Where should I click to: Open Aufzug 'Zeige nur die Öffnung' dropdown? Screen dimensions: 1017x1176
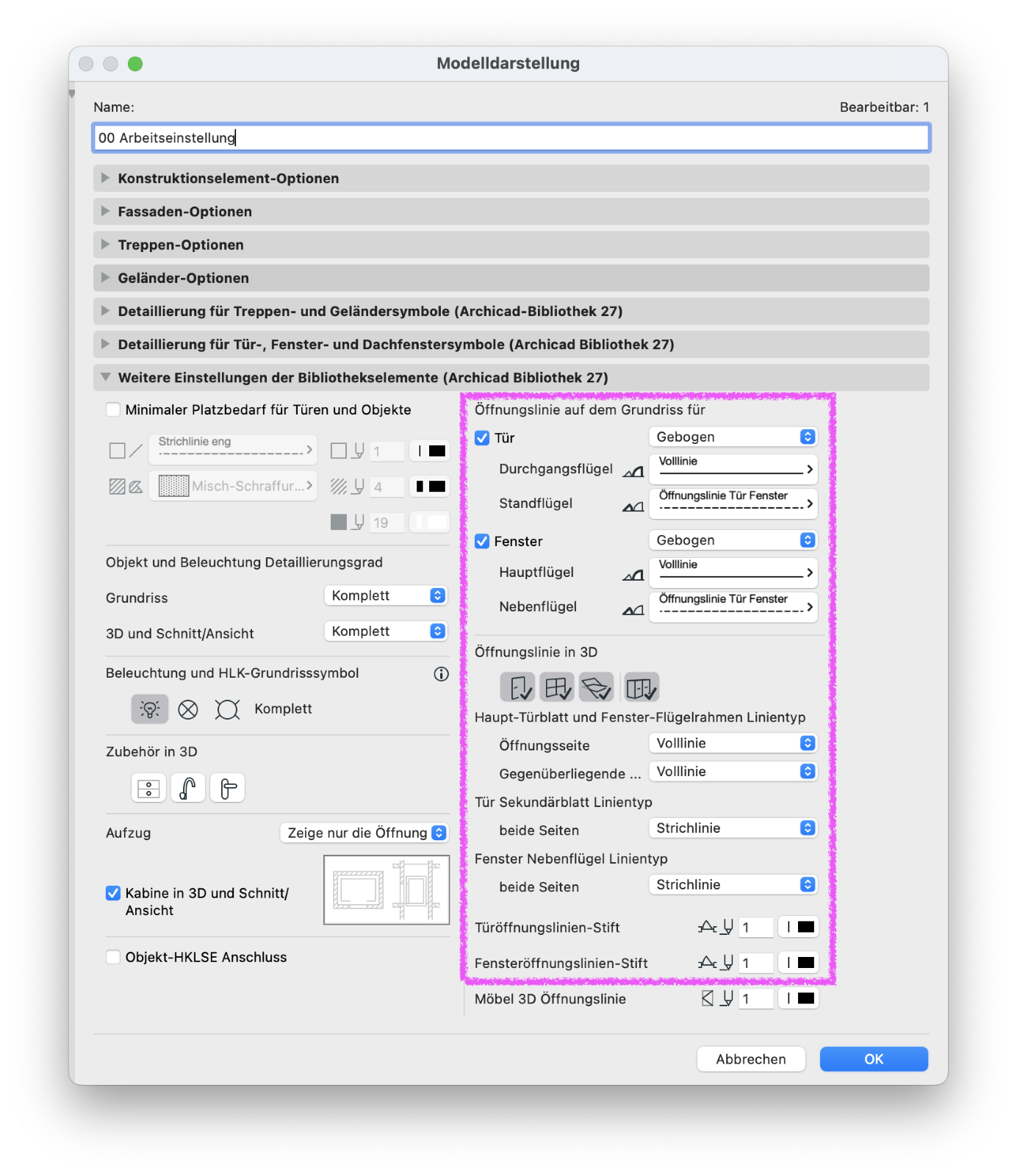364,833
